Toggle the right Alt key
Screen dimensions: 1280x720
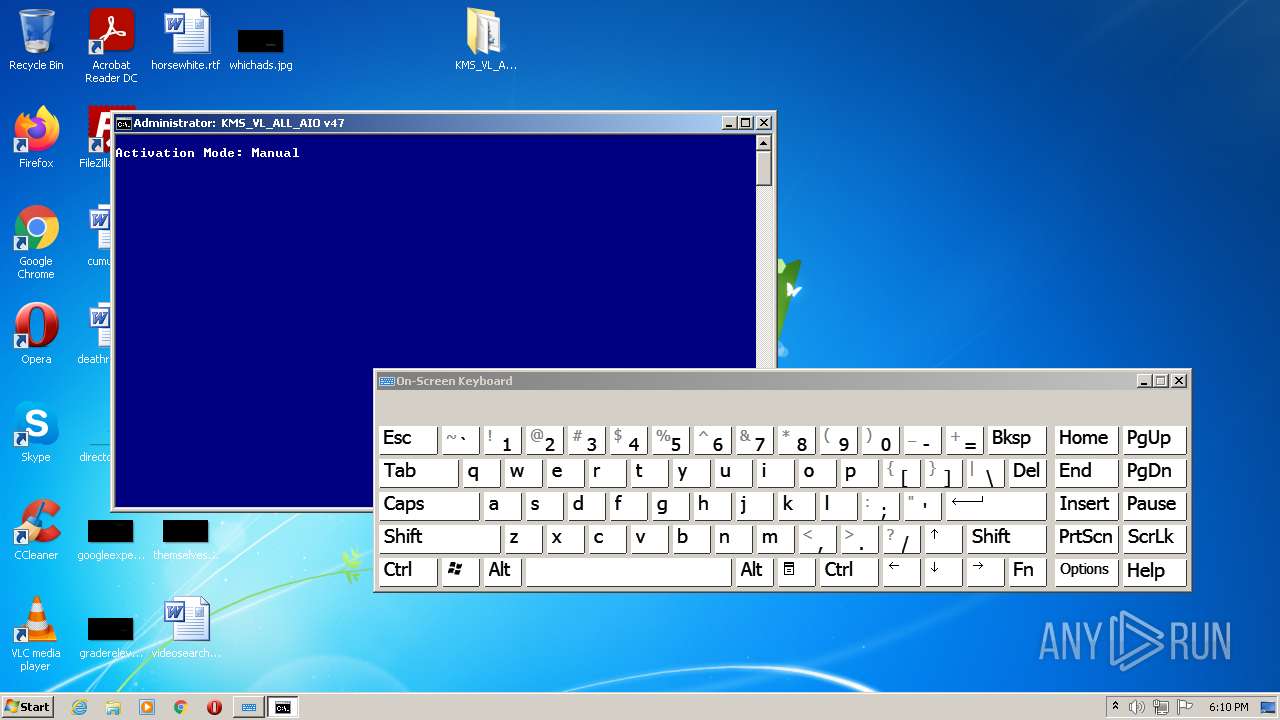click(x=754, y=570)
